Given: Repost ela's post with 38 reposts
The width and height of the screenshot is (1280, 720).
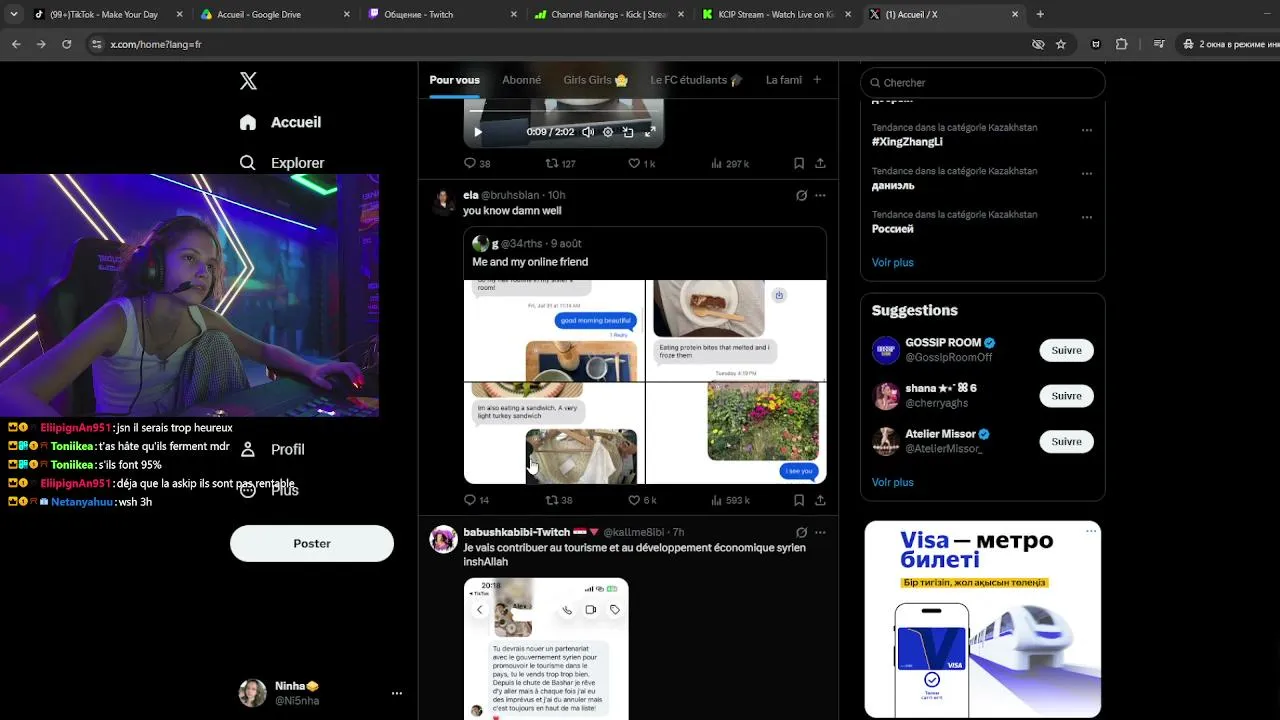Looking at the screenshot, I should pos(559,500).
